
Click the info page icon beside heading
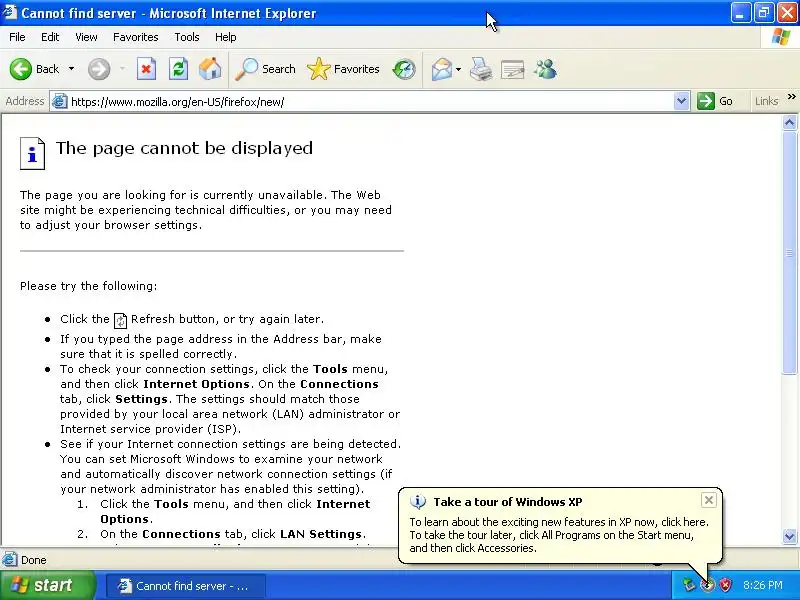point(32,153)
